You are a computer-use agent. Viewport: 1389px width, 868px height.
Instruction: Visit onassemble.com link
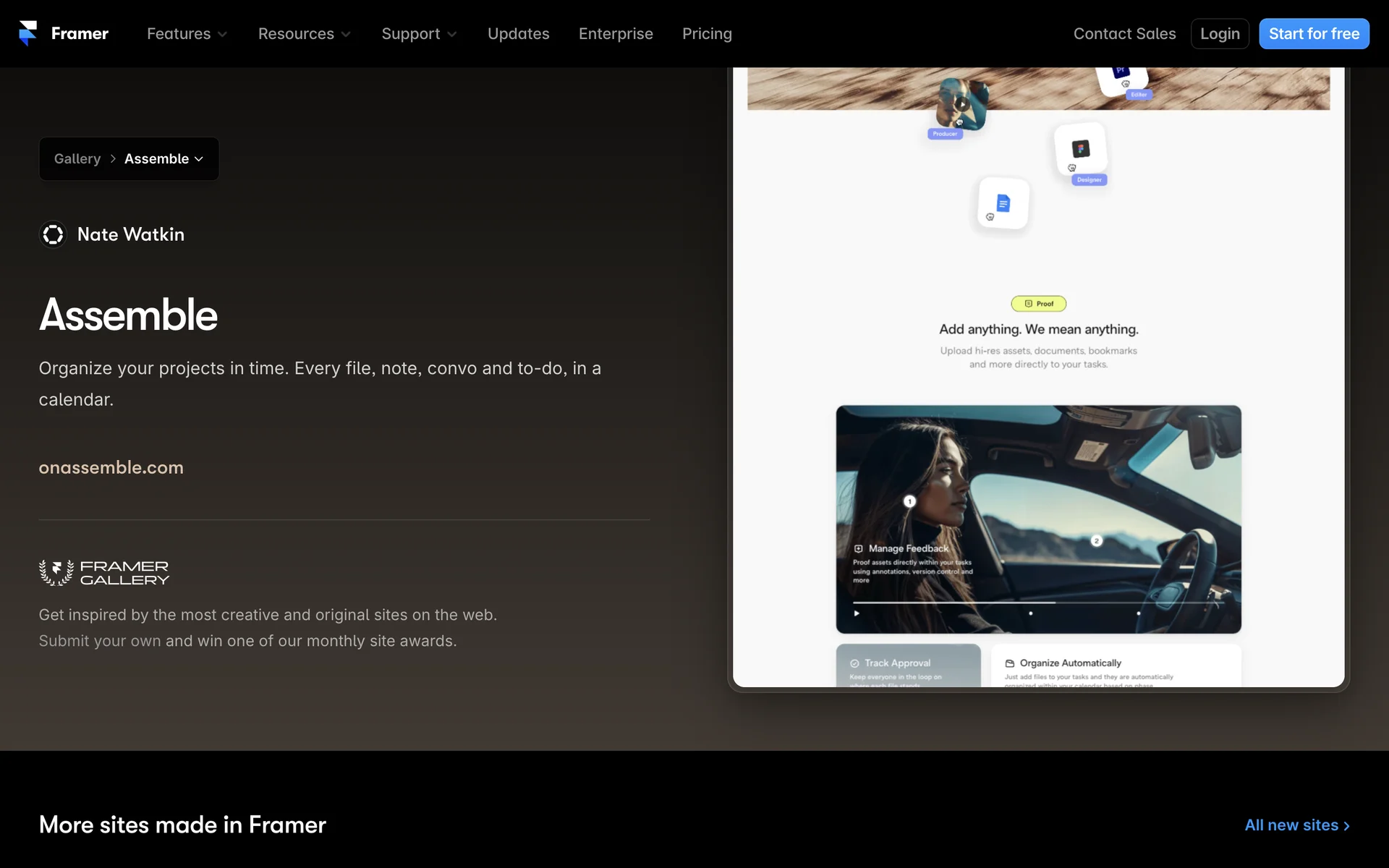[111, 468]
